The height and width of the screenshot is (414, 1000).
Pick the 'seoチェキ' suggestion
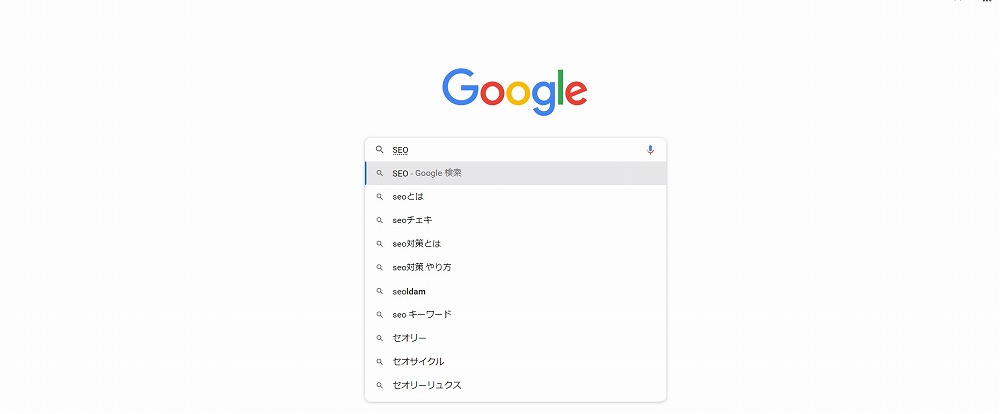[515, 220]
